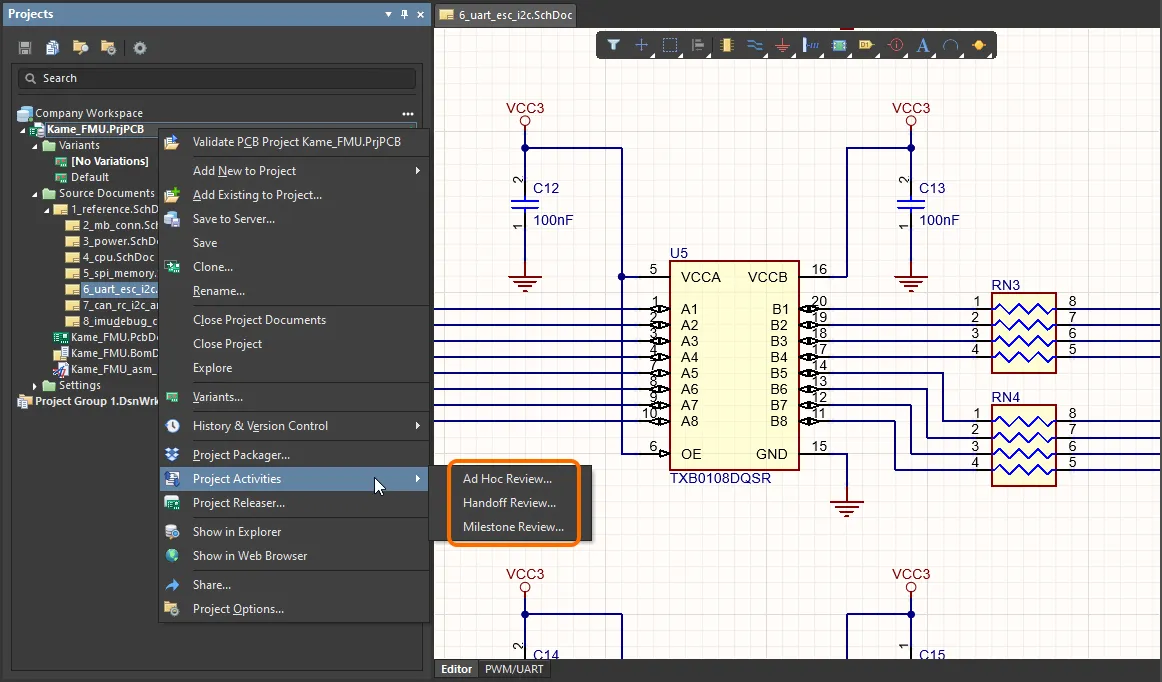Click the Place Arc tool icon
The height and width of the screenshot is (682, 1162).
(951, 45)
